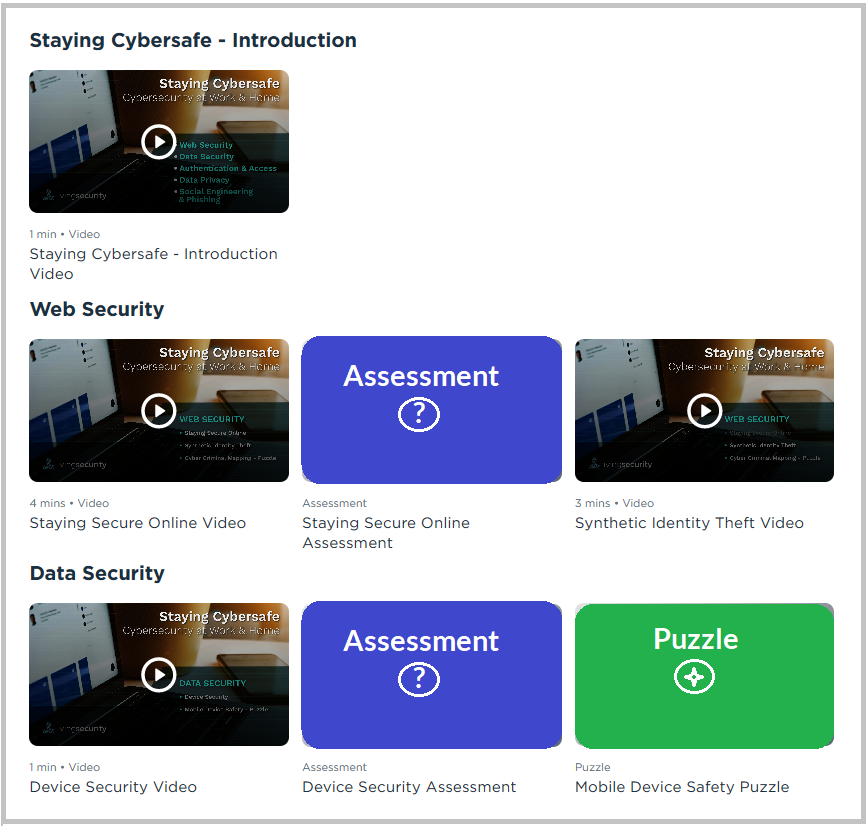Click the green Puzzle card title text
Viewport: 868px width, 827px height.
click(696, 639)
